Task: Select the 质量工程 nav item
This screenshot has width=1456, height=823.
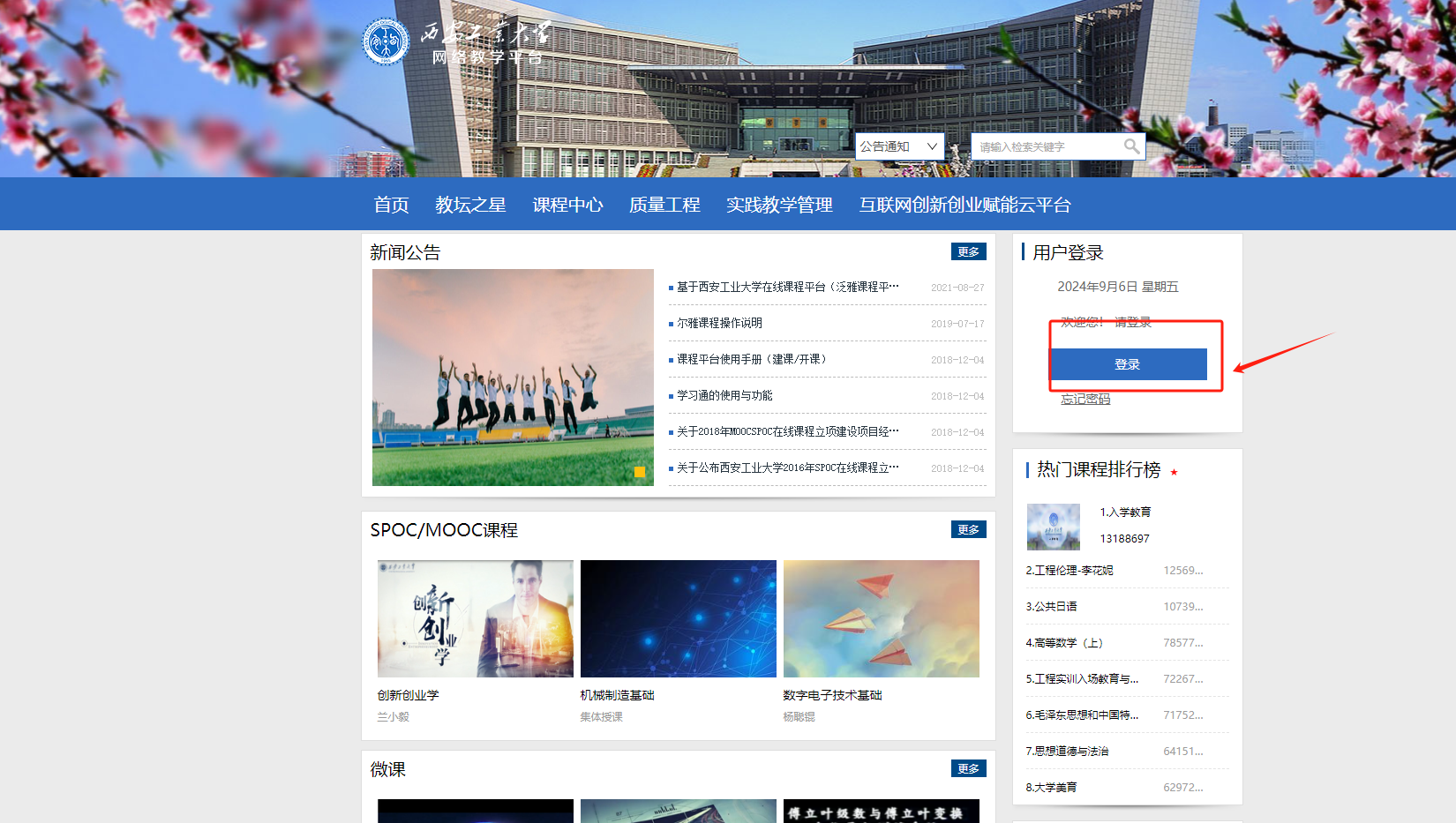Action: (x=664, y=205)
